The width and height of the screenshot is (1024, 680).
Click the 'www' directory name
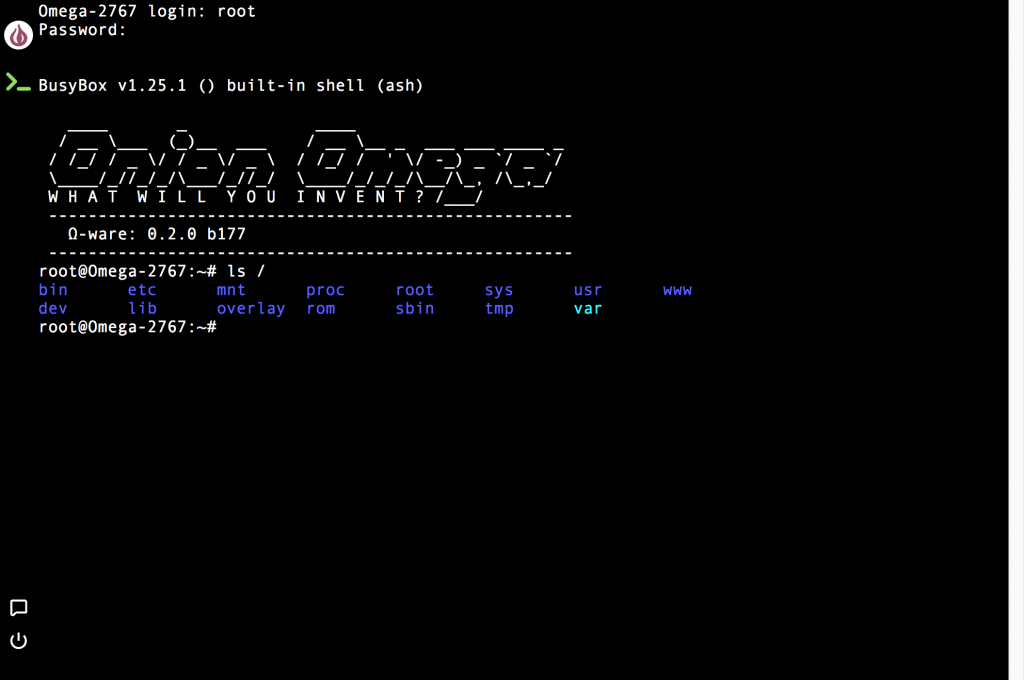click(x=677, y=290)
